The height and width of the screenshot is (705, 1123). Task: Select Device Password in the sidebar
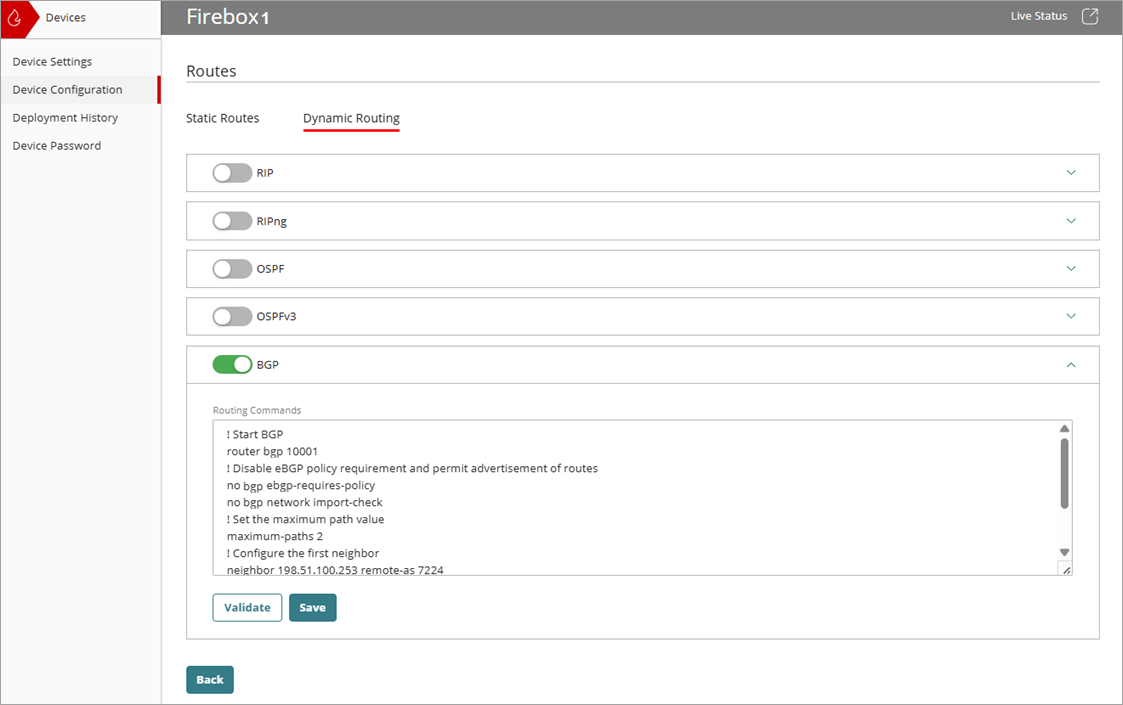tap(56, 145)
